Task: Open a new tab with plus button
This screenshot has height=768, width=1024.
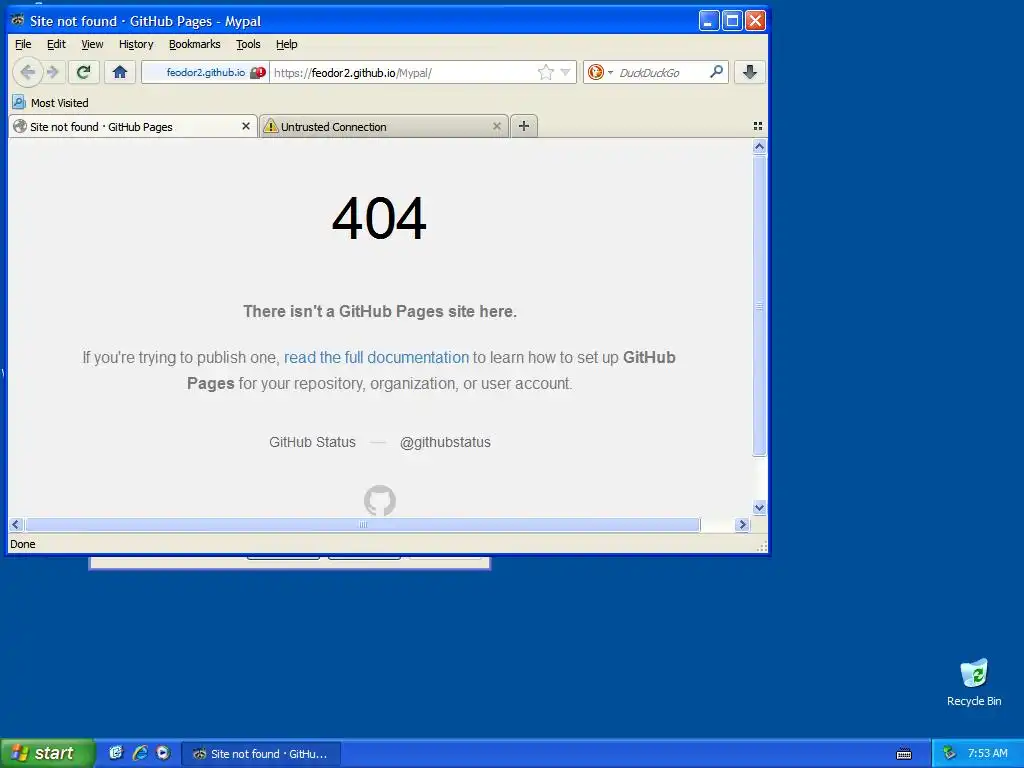Action: pos(524,126)
